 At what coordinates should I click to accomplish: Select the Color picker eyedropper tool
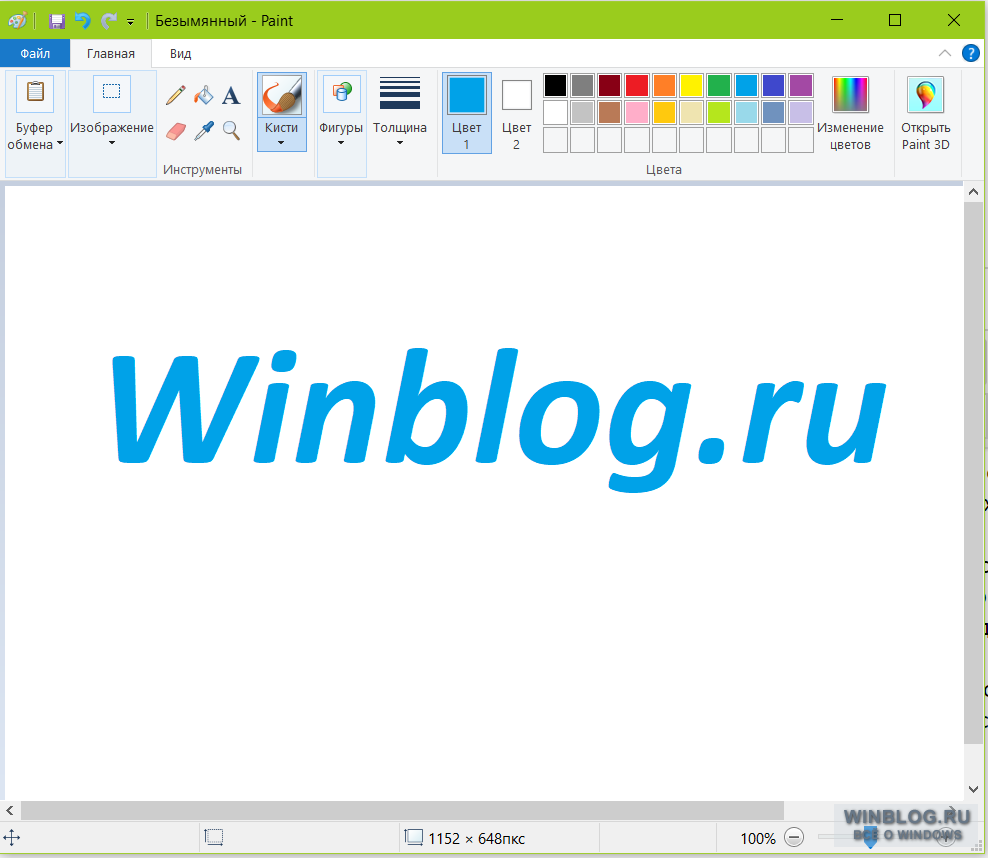pos(204,131)
